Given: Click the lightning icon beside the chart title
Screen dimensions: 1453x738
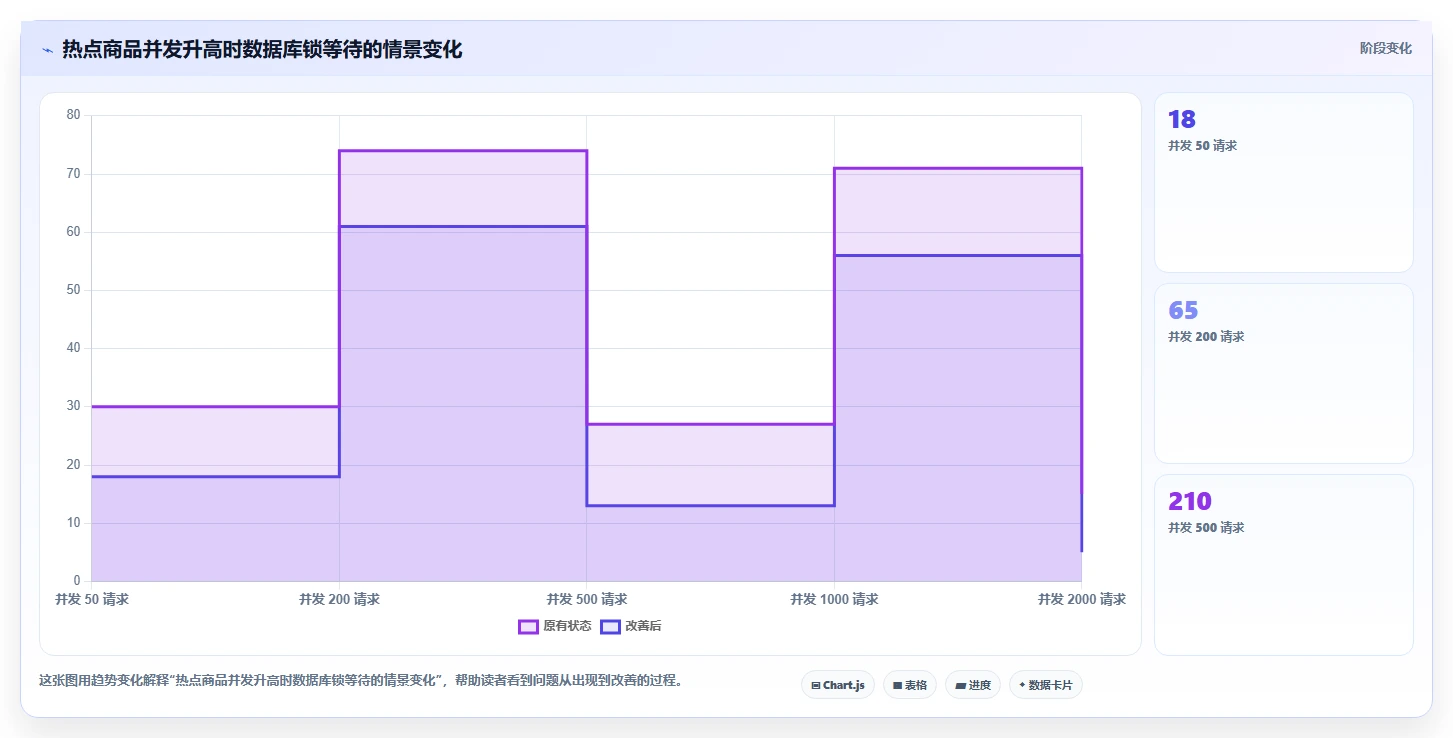Looking at the screenshot, I should 47,50.
